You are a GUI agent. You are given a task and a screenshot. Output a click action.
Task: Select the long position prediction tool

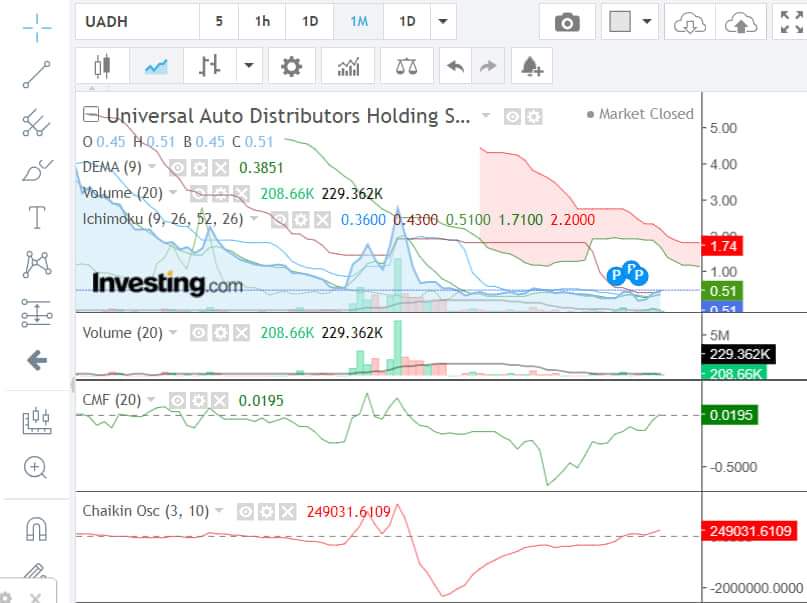click(x=37, y=312)
